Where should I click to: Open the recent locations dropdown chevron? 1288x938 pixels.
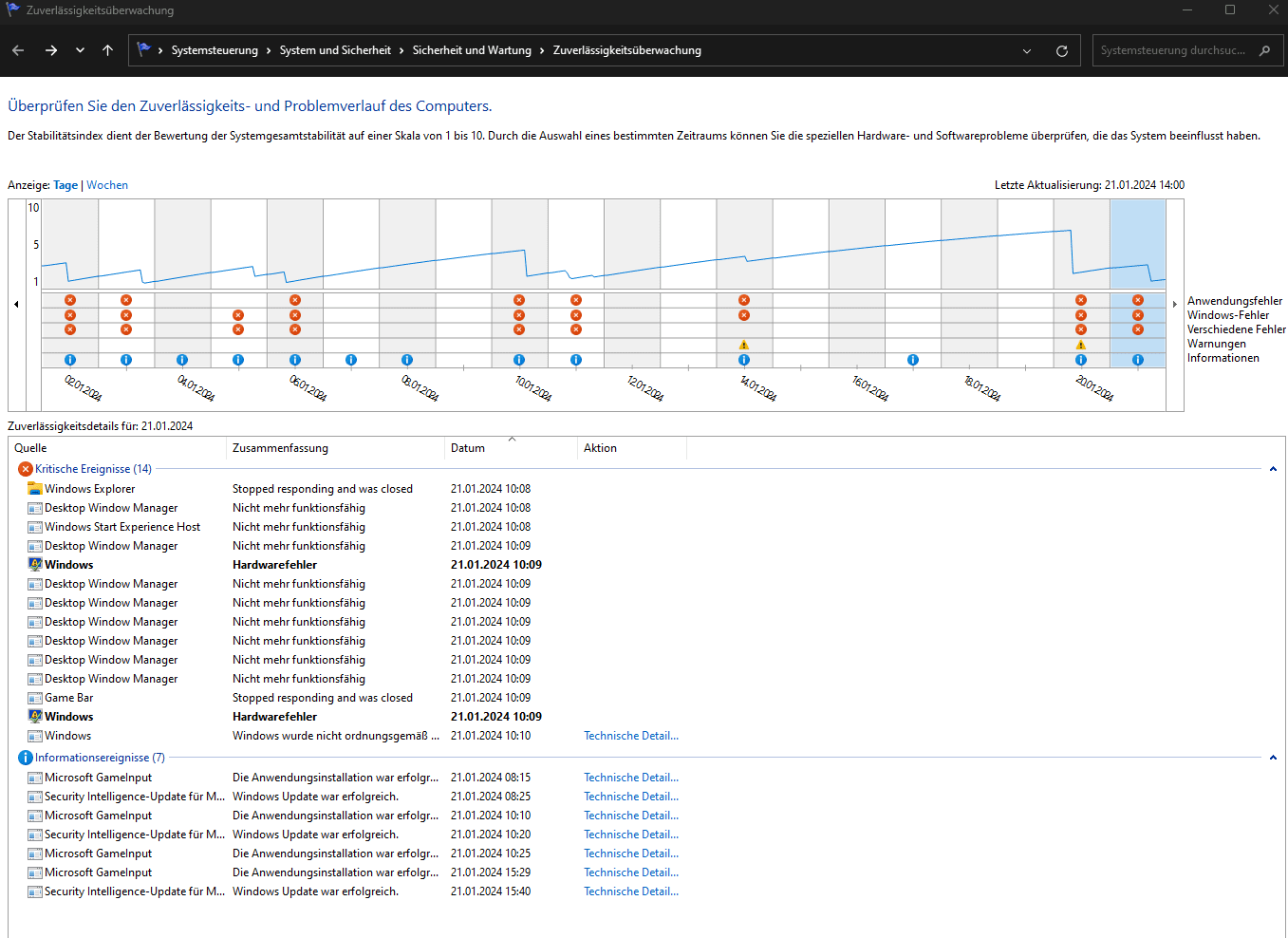[80, 50]
